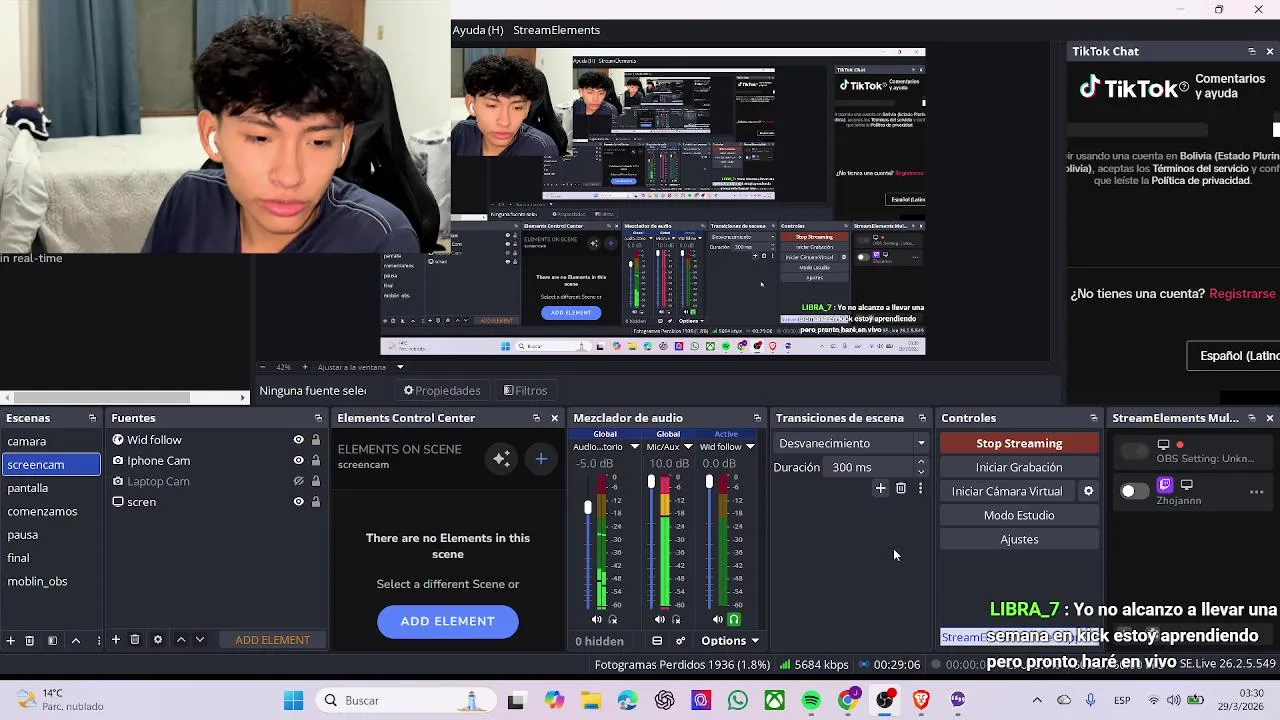The width and height of the screenshot is (1280, 720).
Task: Move source down in Fuentes toolbar
Action: click(200, 640)
